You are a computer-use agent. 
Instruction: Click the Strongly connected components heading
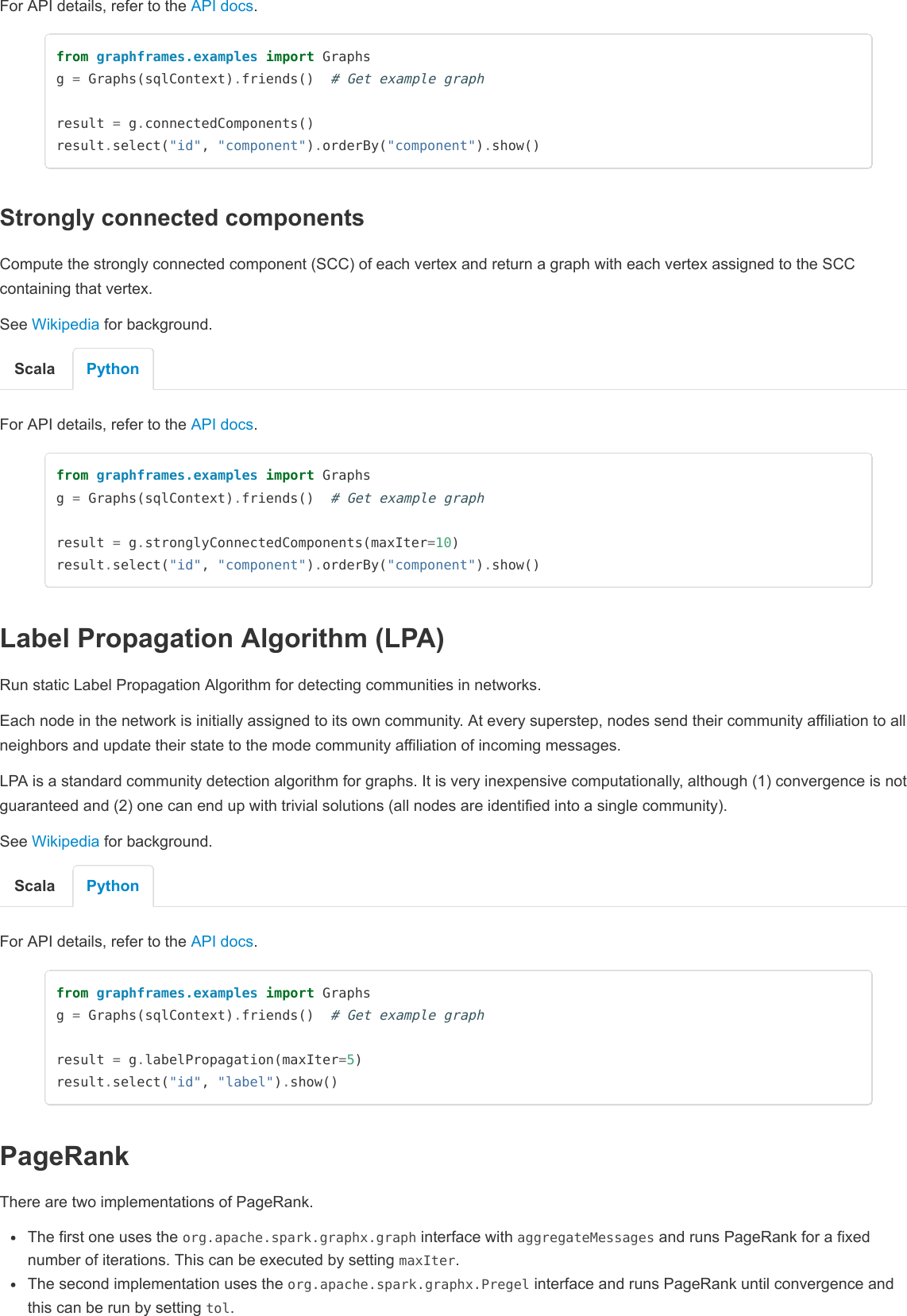tap(182, 218)
